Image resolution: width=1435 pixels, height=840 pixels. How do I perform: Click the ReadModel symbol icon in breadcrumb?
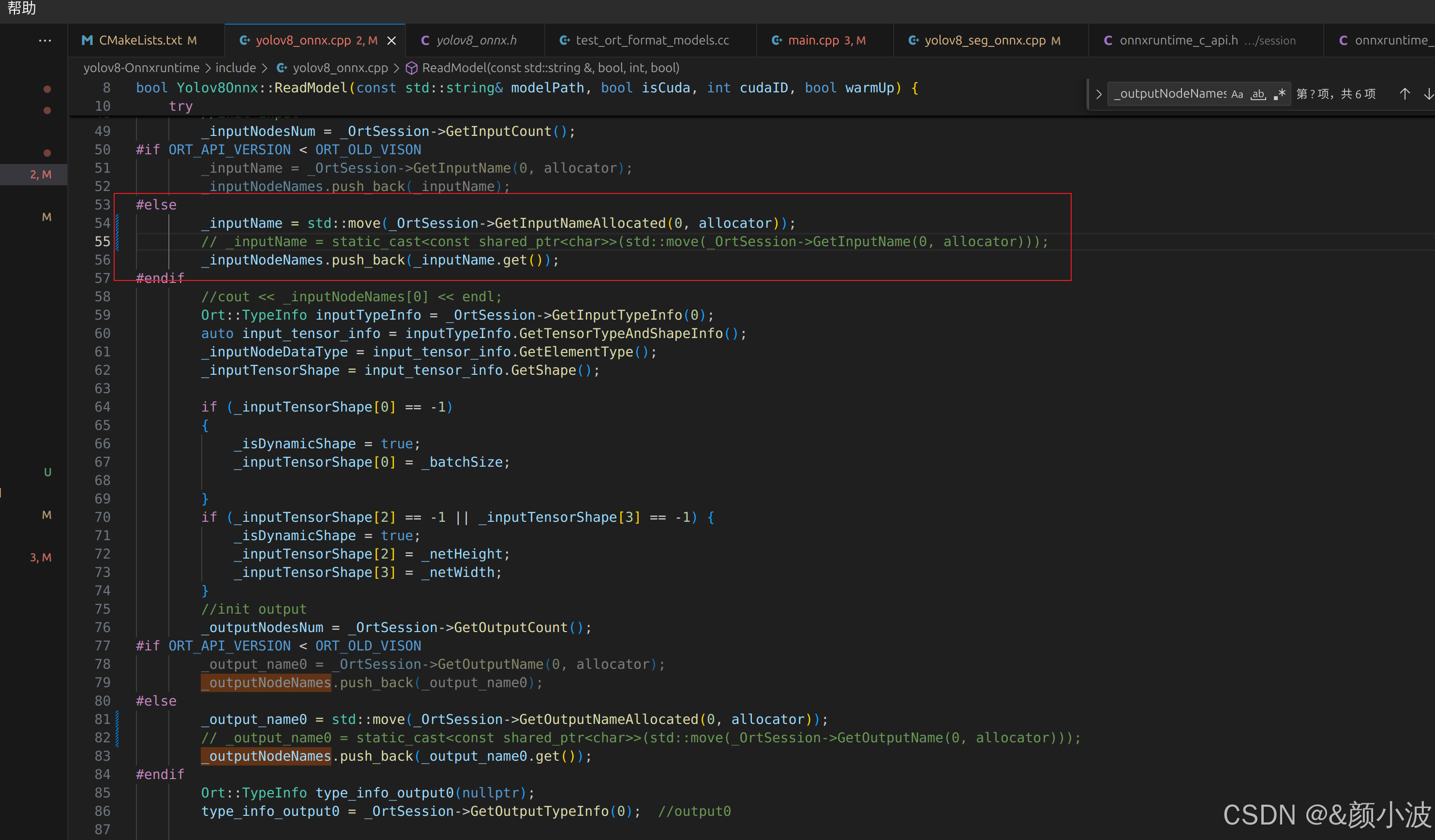tap(411, 68)
